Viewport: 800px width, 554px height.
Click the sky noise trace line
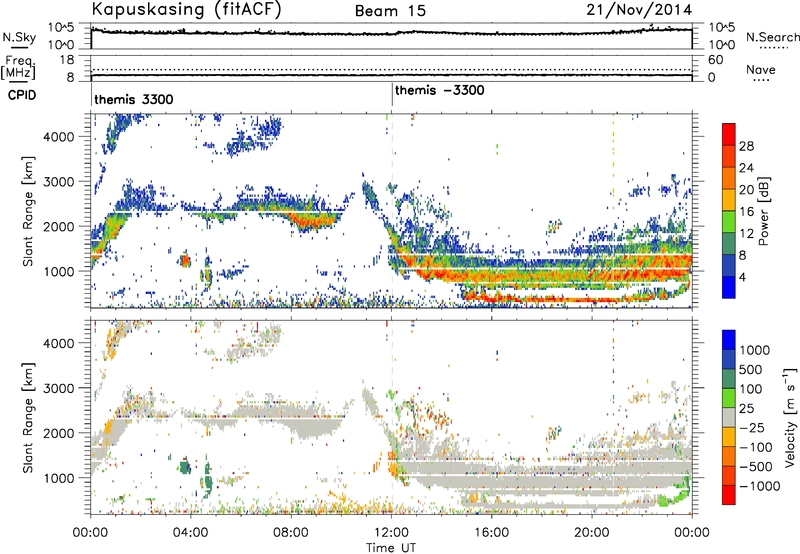click(391, 33)
